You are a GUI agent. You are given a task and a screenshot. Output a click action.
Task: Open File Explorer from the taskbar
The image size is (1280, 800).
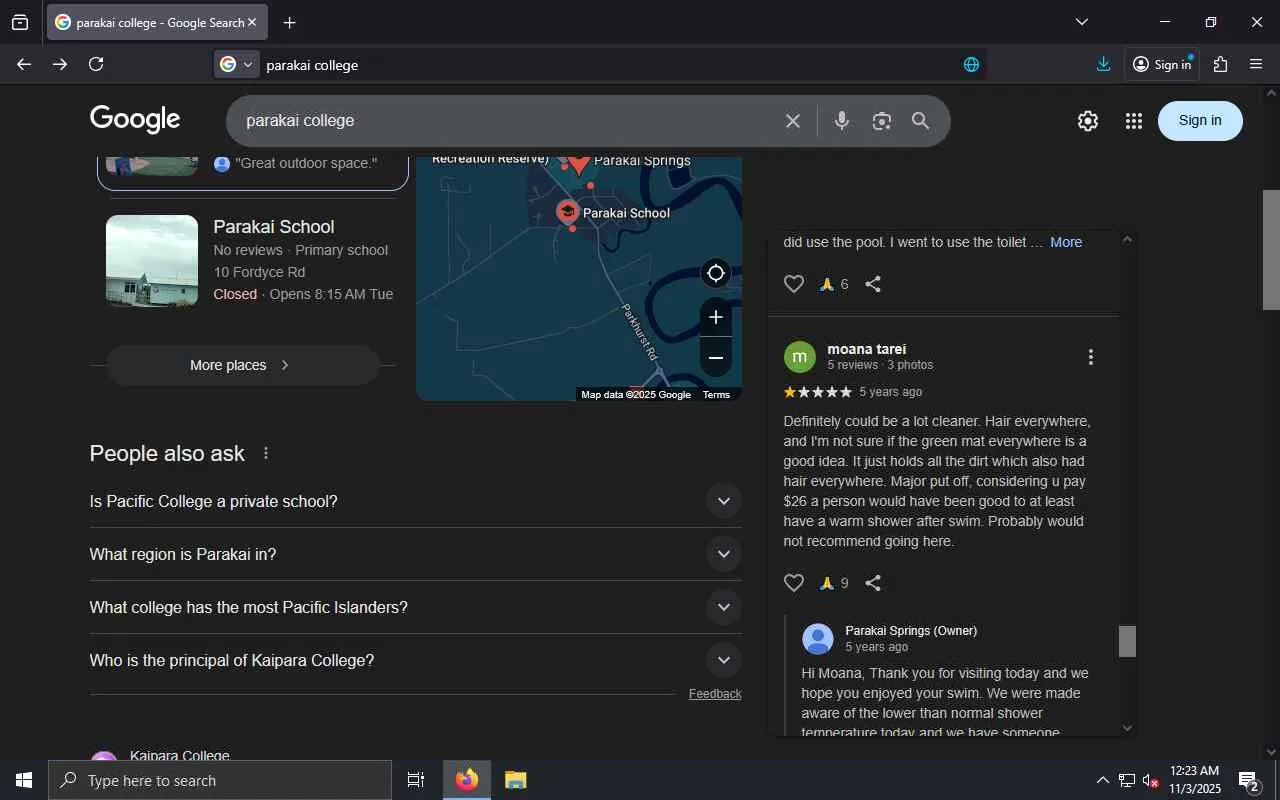[x=515, y=780]
